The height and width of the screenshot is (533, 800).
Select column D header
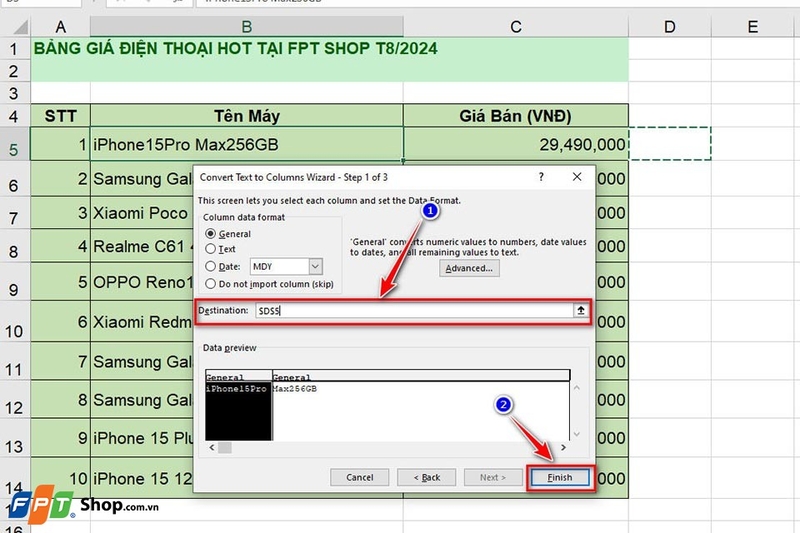click(x=670, y=27)
